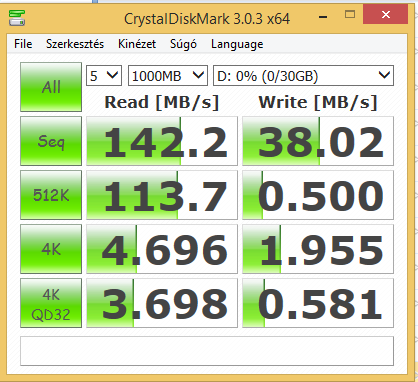This screenshot has width=418, height=382.
Task: Run all benchmarks with All button
Action: [x=51, y=87]
